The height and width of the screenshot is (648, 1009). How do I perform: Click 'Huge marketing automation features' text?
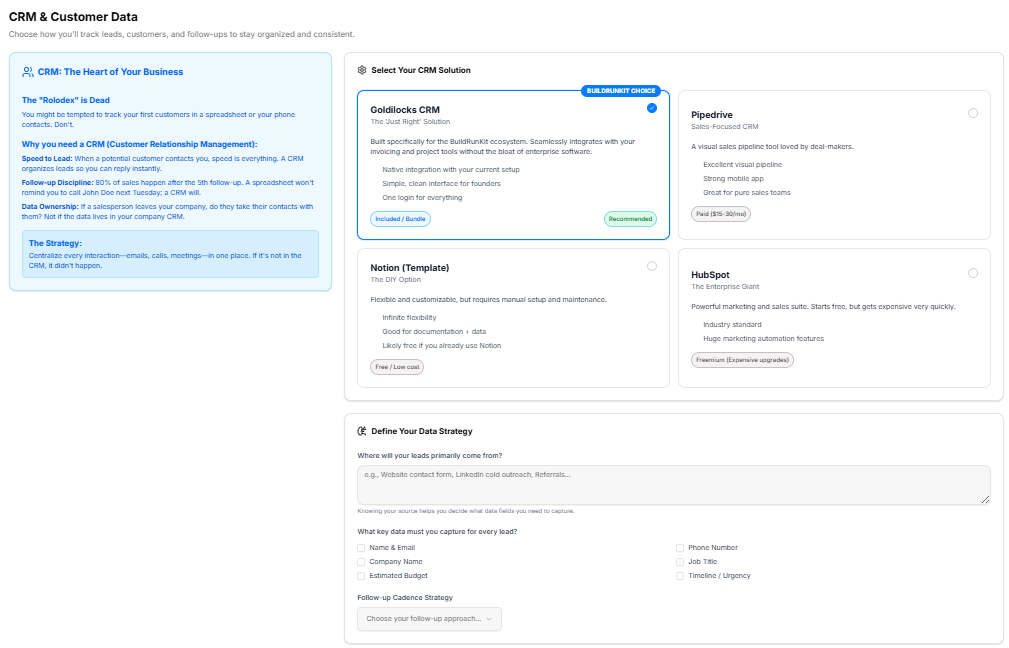pyautogui.click(x=763, y=338)
